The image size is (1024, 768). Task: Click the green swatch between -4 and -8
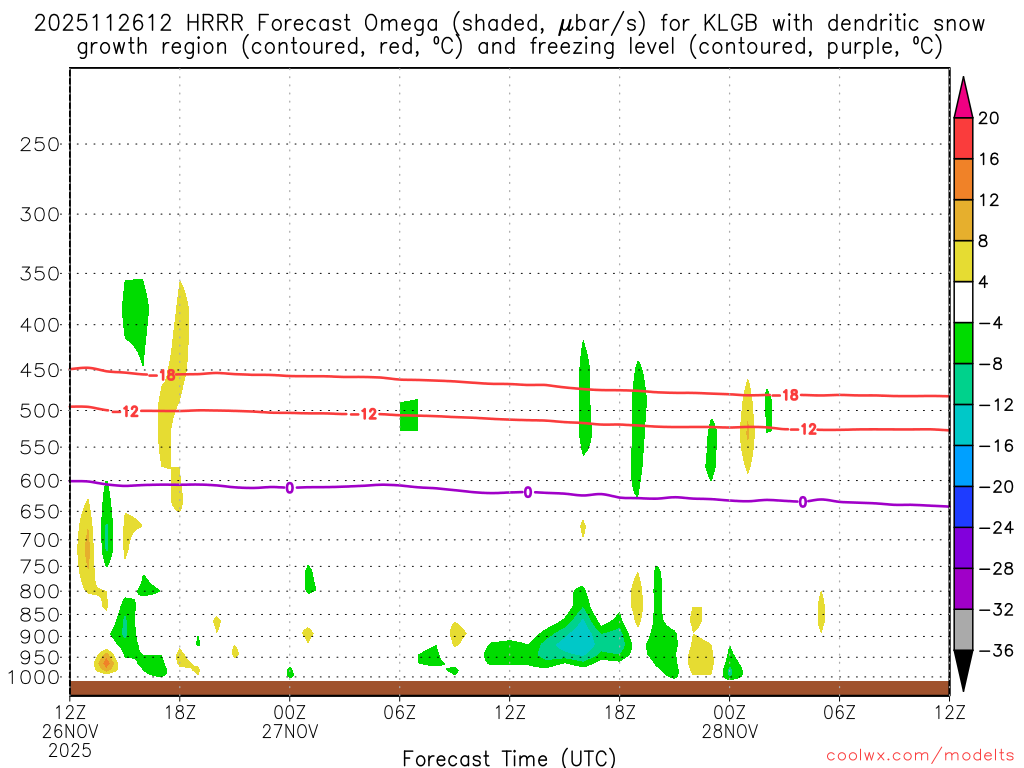[963, 343]
